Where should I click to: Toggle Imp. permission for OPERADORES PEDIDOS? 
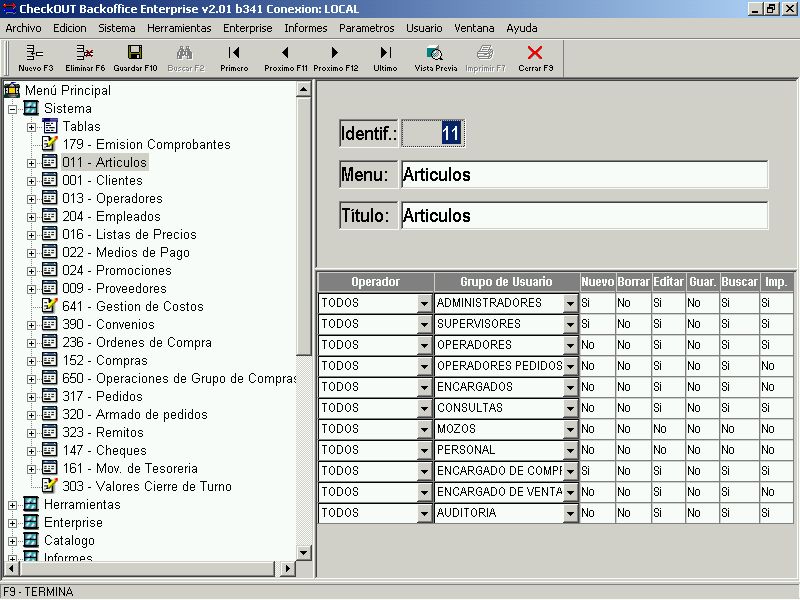pyautogui.click(x=777, y=366)
